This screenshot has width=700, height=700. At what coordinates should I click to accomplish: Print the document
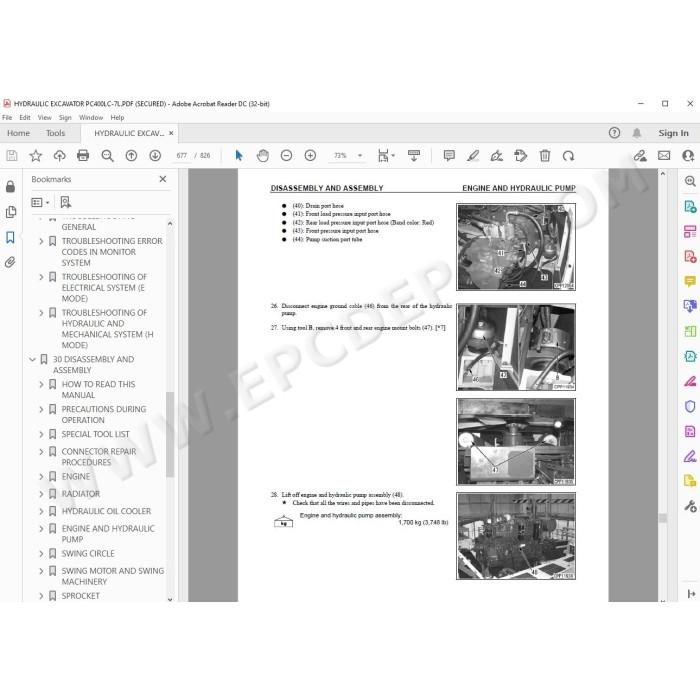coord(83,155)
